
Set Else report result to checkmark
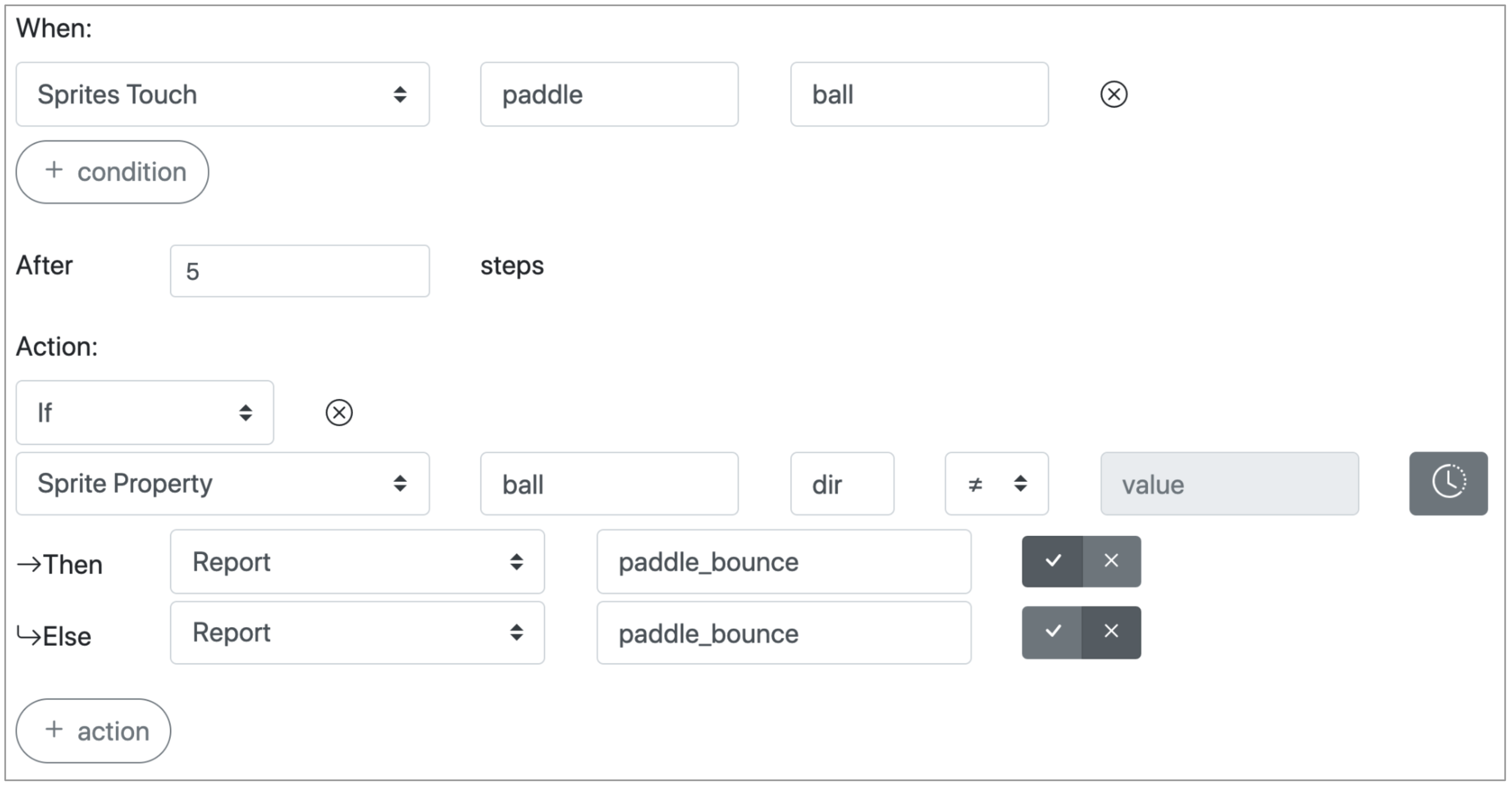click(x=1052, y=632)
